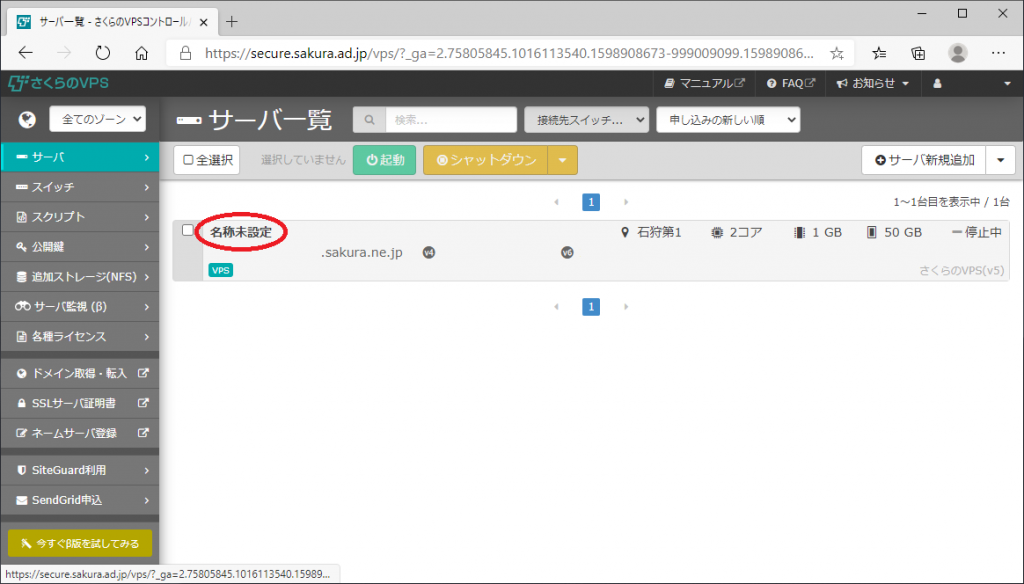Click the browser refresh icon
The width and height of the screenshot is (1024, 584).
click(x=102, y=53)
